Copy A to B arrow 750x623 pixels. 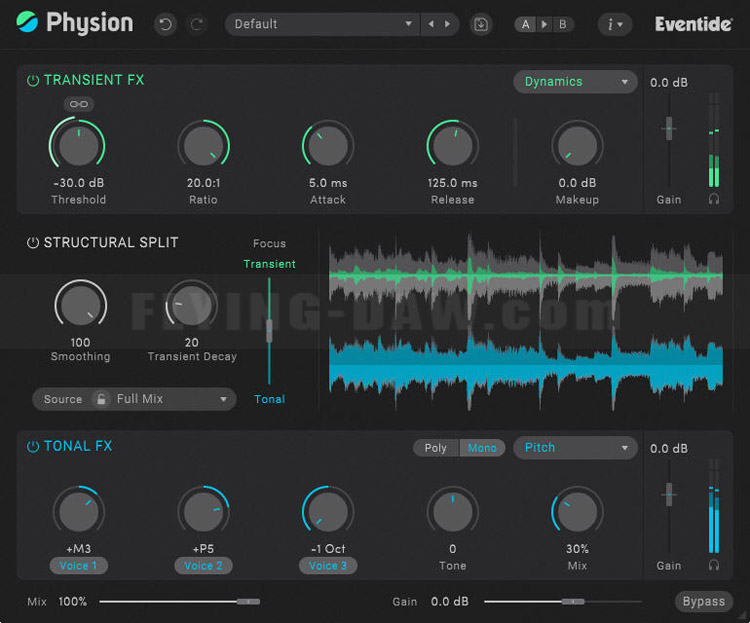(544, 24)
